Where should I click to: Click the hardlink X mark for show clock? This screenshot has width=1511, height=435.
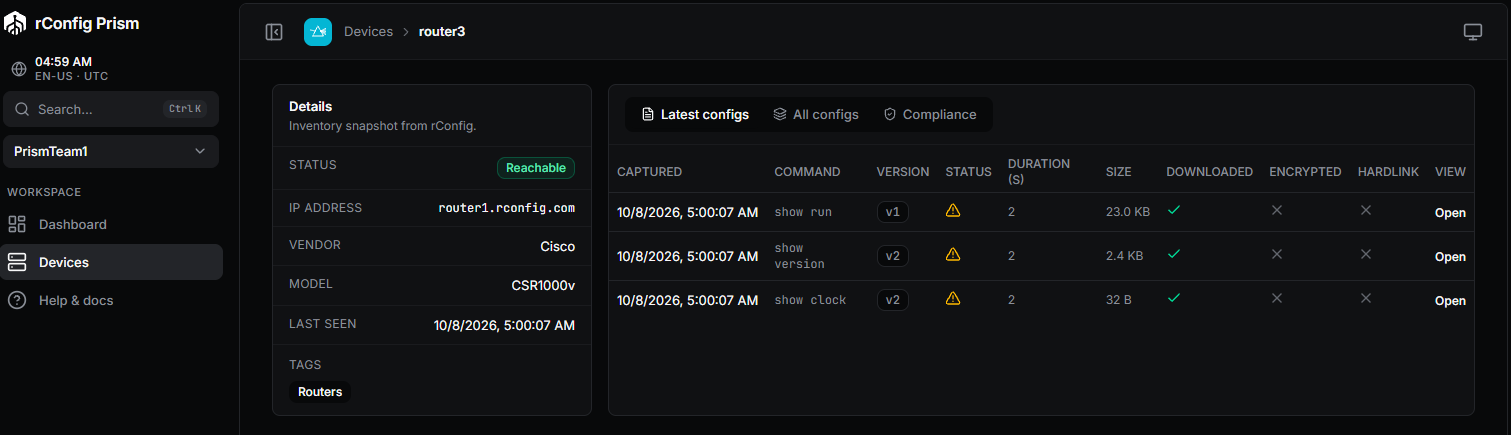tap(1365, 299)
